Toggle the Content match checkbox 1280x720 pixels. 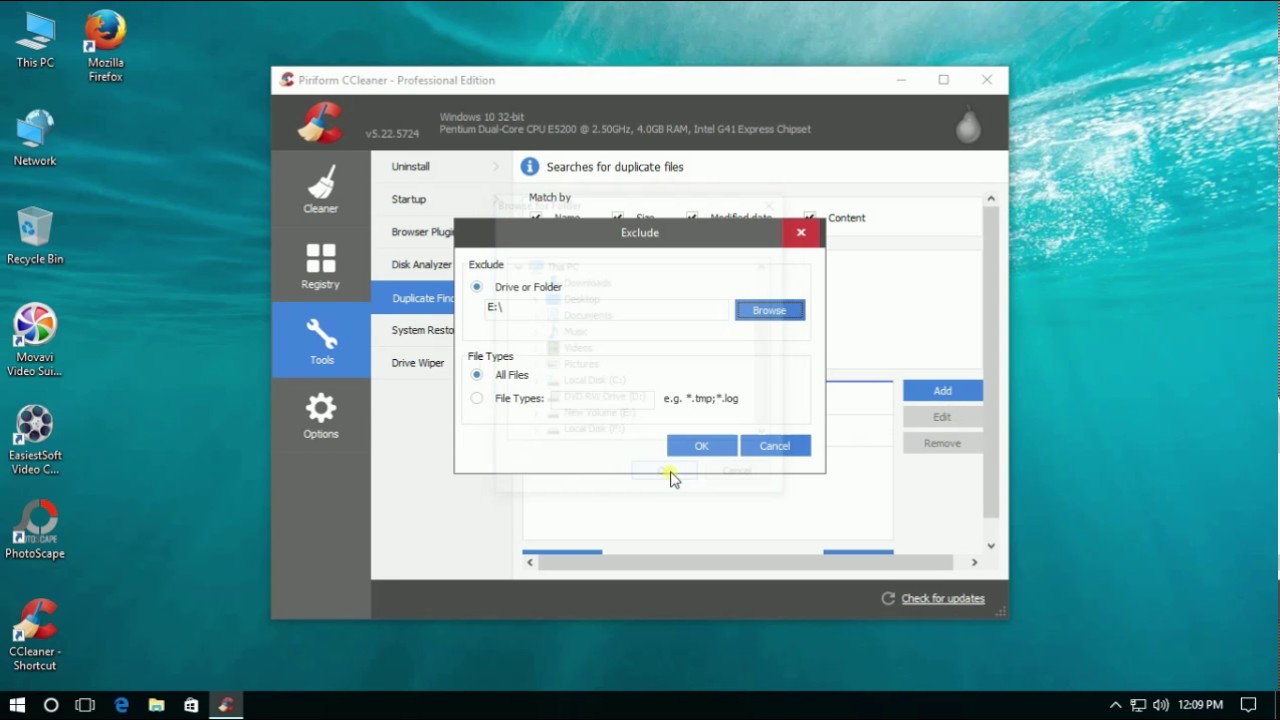point(809,217)
